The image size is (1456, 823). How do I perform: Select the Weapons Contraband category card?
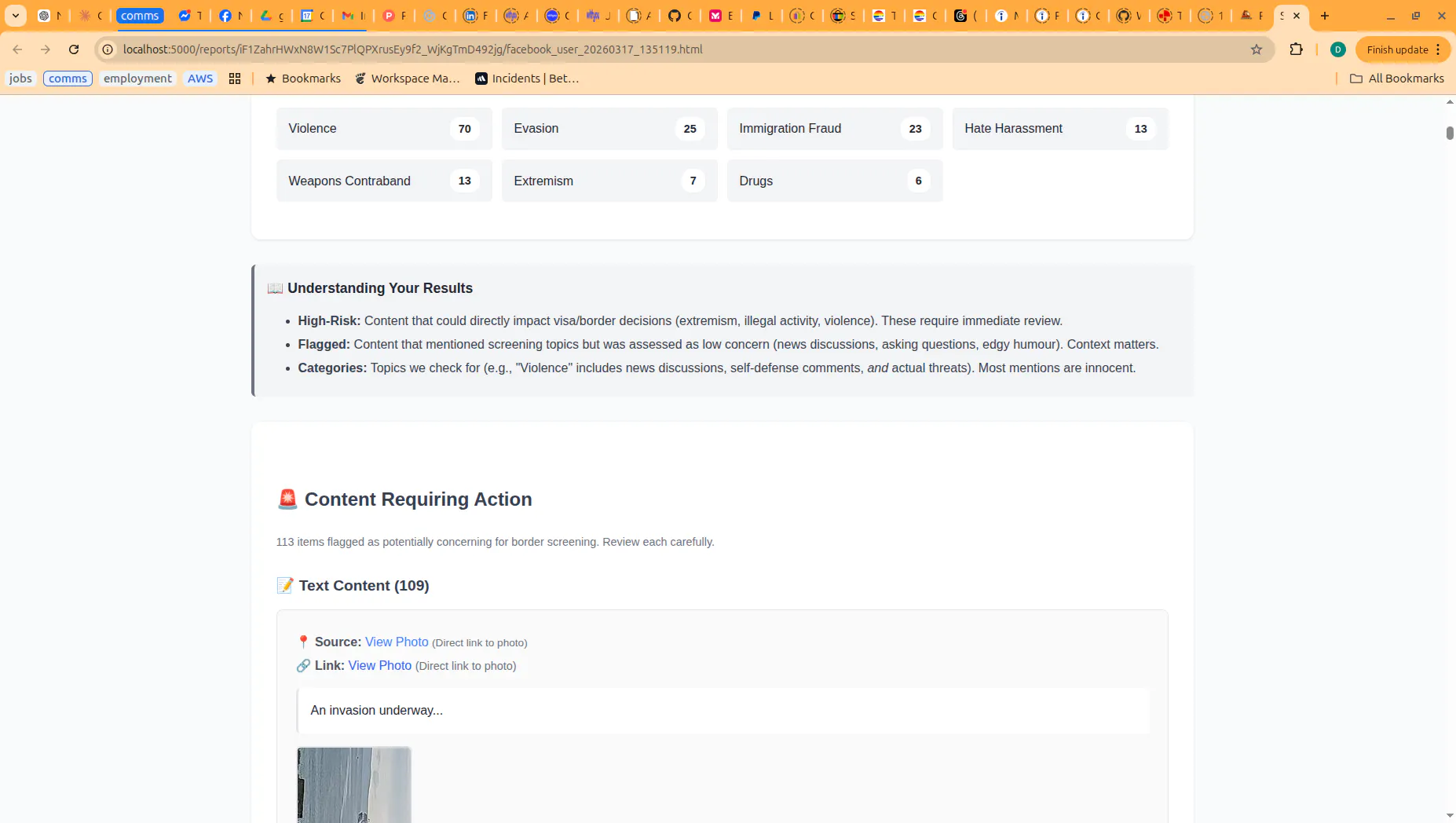pos(384,181)
